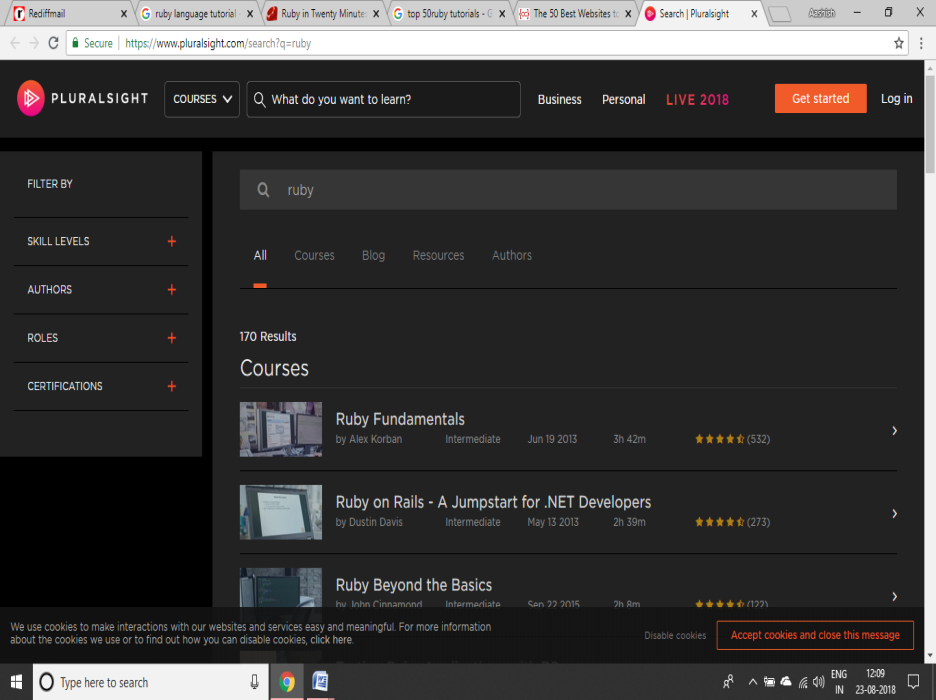
Task: Click the Ruby on Rails Jumpstart thumbnail
Action: point(281,512)
